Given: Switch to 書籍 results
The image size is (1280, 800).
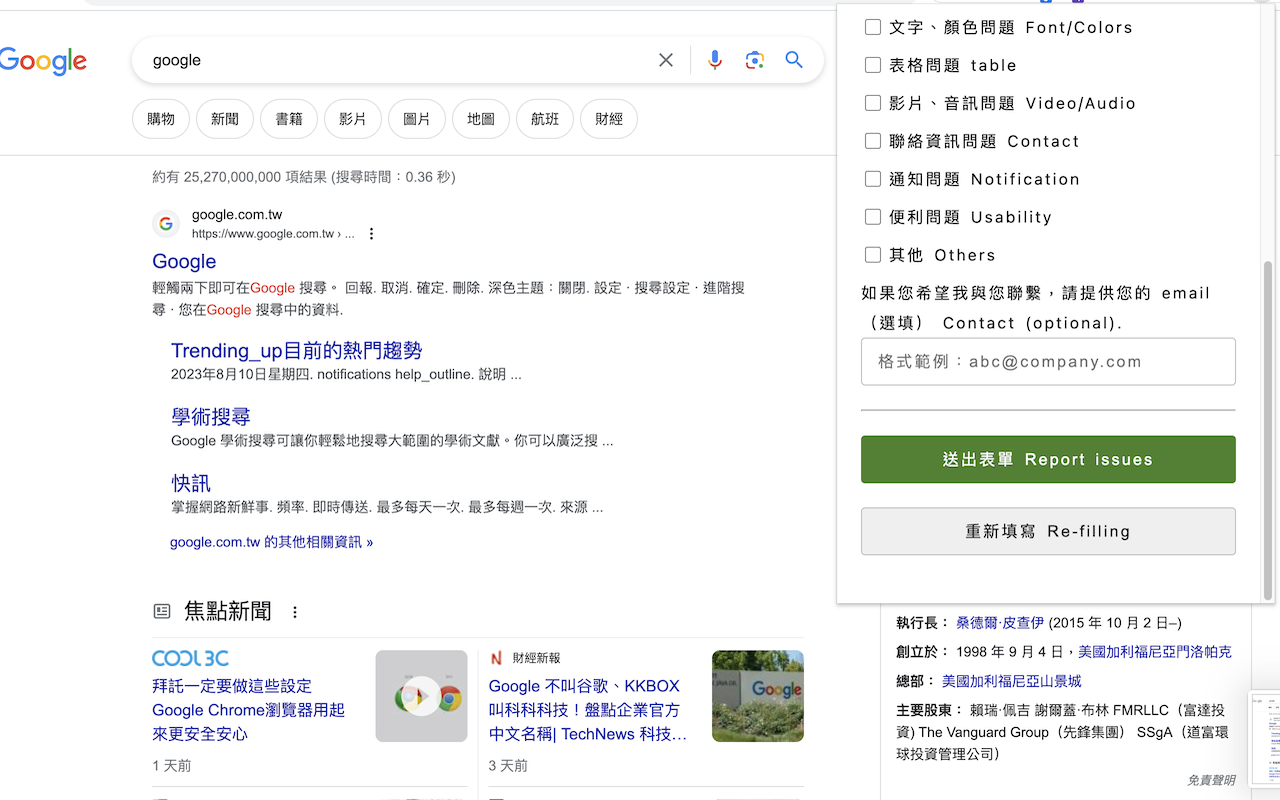Looking at the screenshot, I should (x=289, y=119).
